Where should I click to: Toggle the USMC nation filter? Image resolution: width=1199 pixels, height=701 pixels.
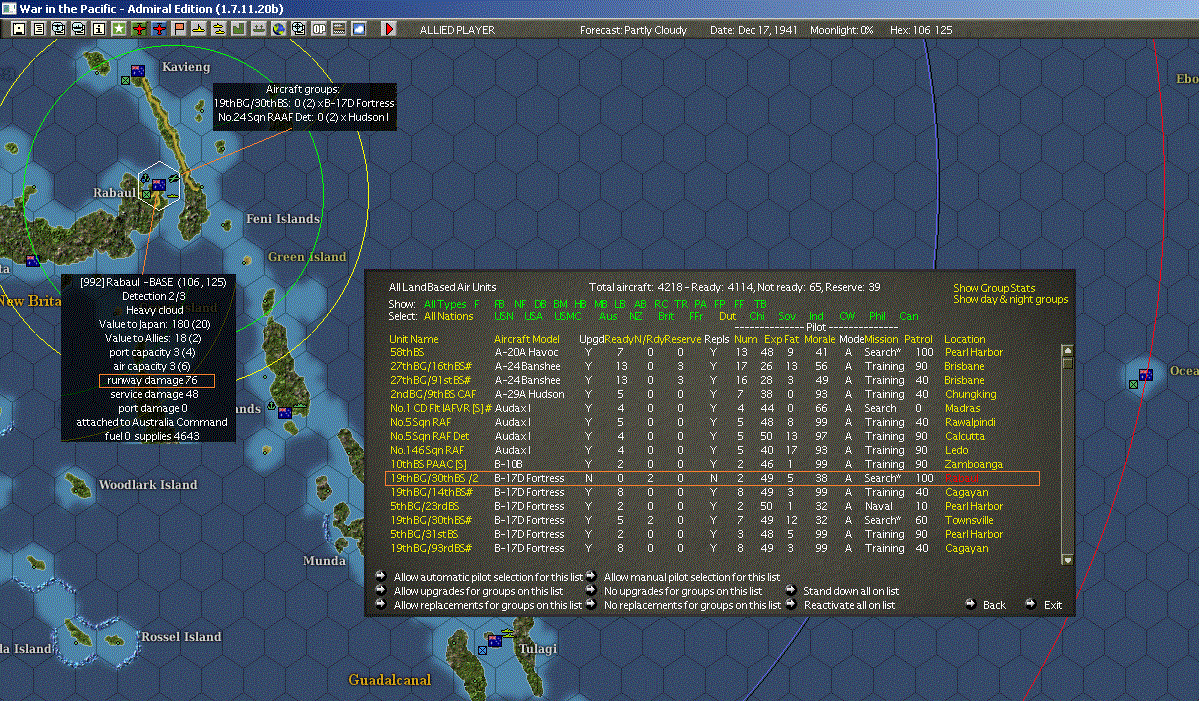point(567,316)
